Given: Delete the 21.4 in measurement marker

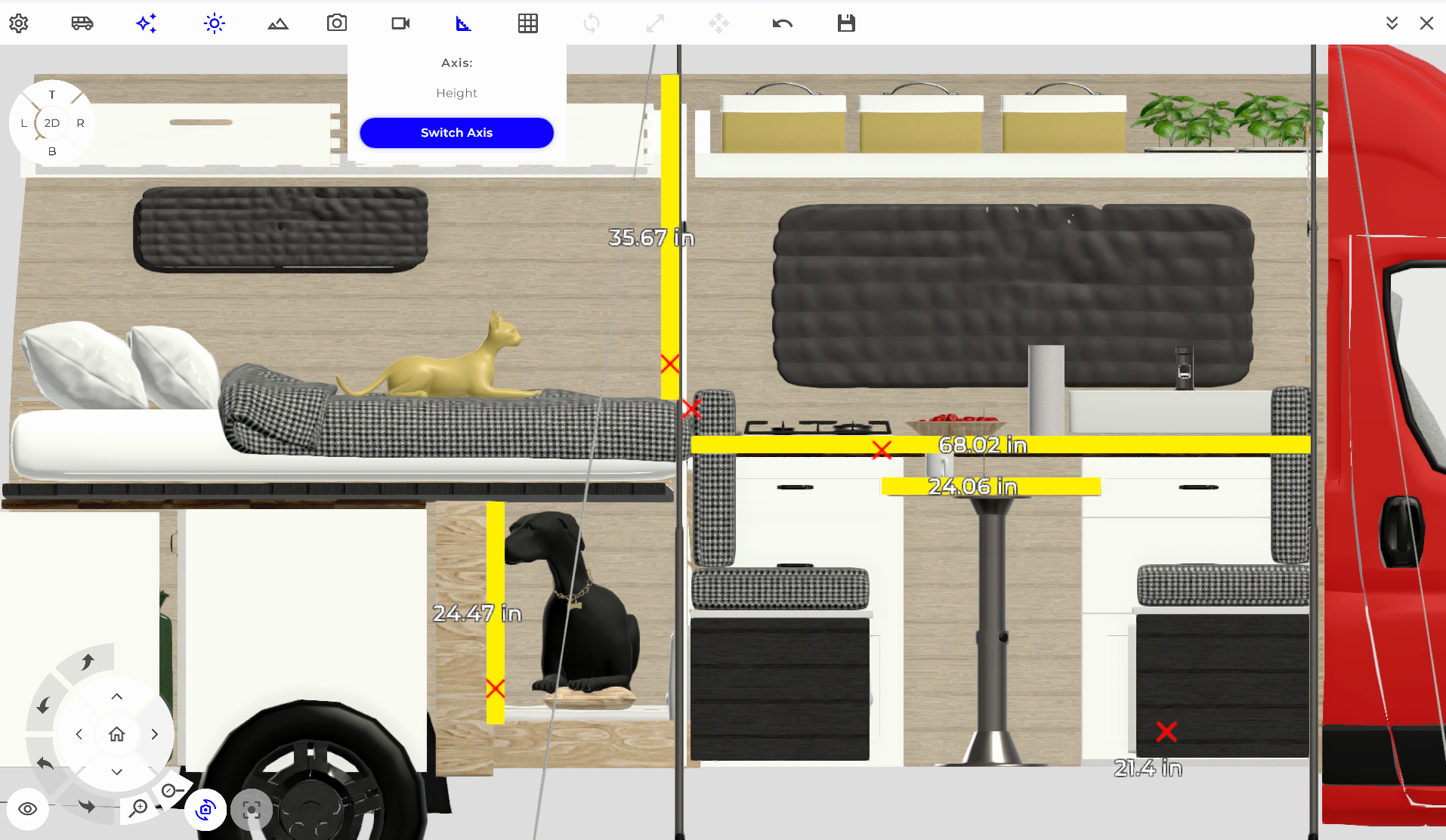Looking at the screenshot, I should tap(1166, 731).
